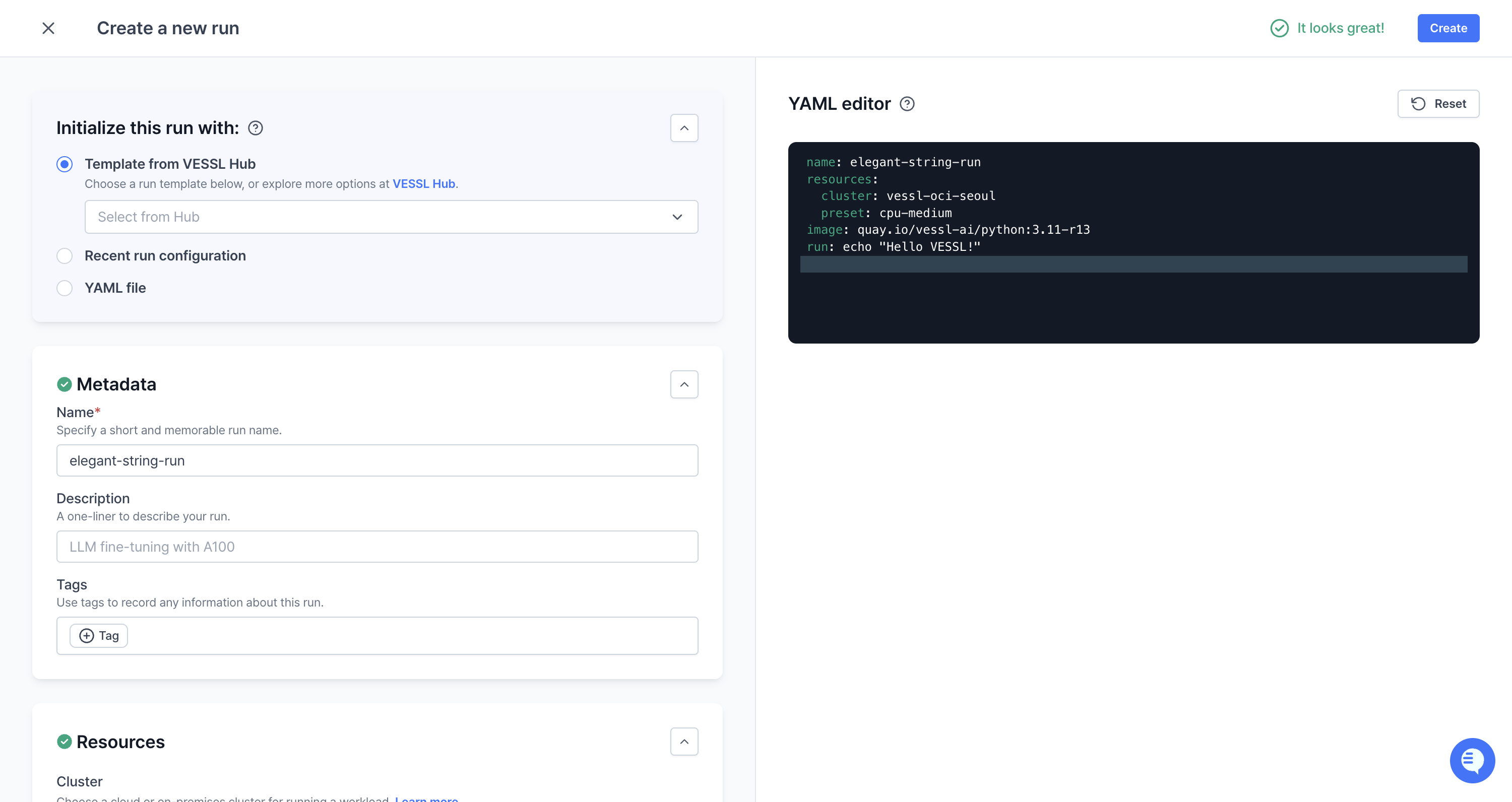
Task: Open the chat support bubble icon
Action: click(1472, 760)
